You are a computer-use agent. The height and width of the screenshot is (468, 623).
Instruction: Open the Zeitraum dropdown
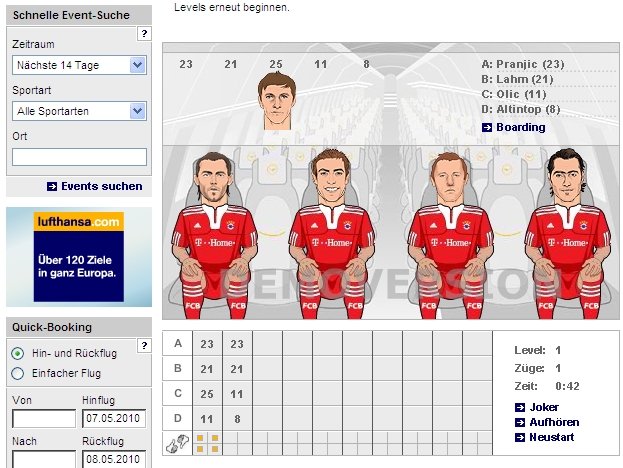point(80,65)
